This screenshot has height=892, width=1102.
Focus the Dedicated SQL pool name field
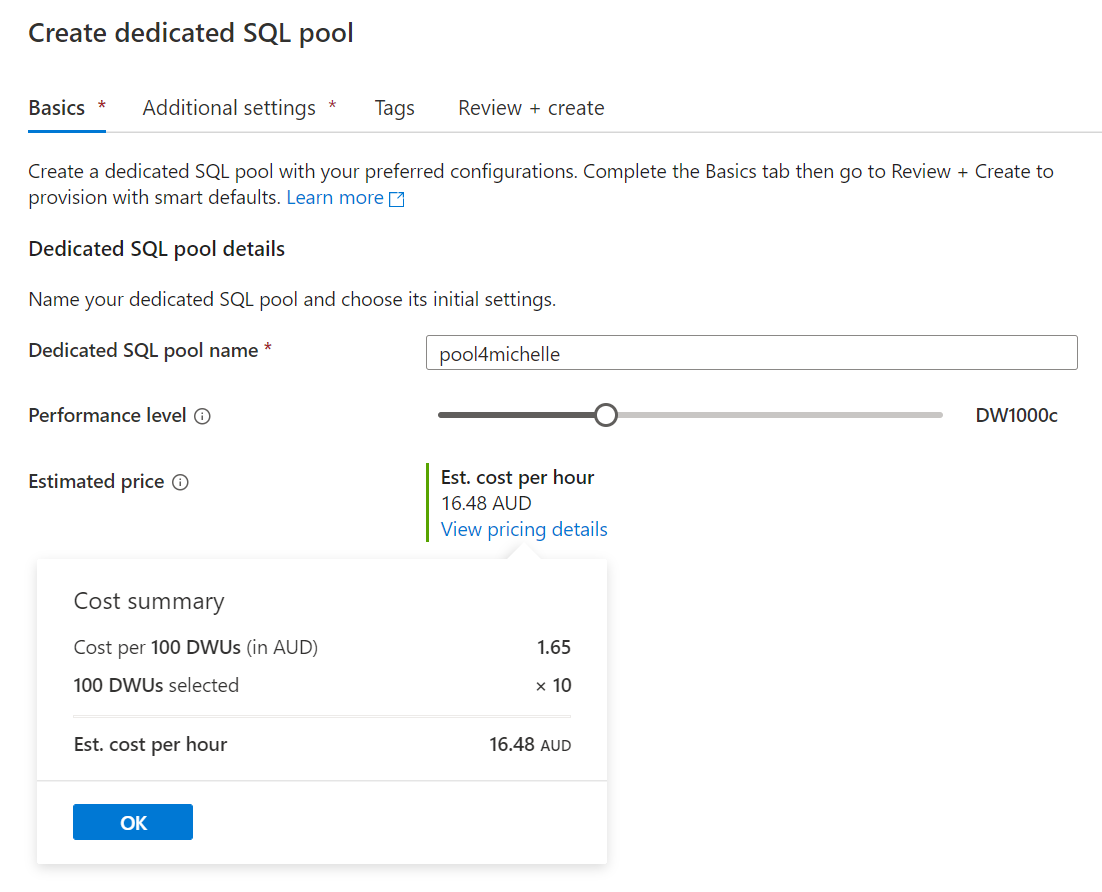point(751,353)
